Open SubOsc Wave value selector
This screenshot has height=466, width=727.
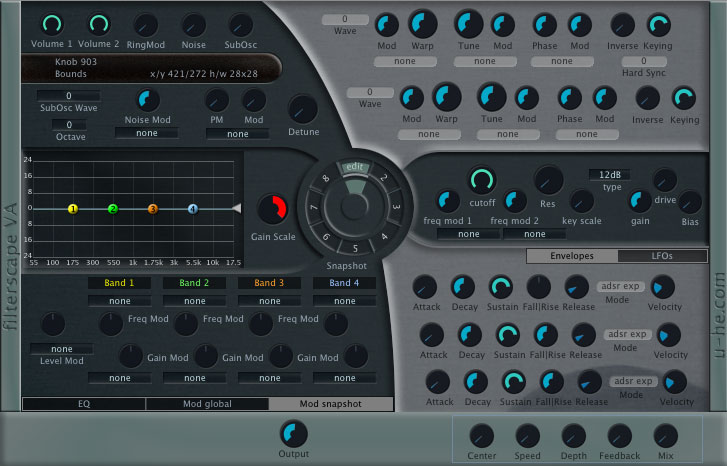(69, 96)
